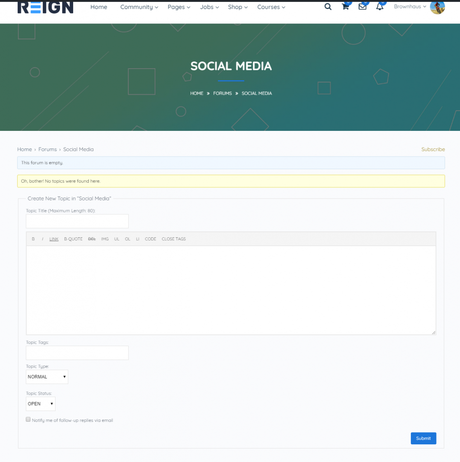The image size is (460, 462).
Task: Click 'This forum is empty.' notice
Action: (x=231, y=163)
